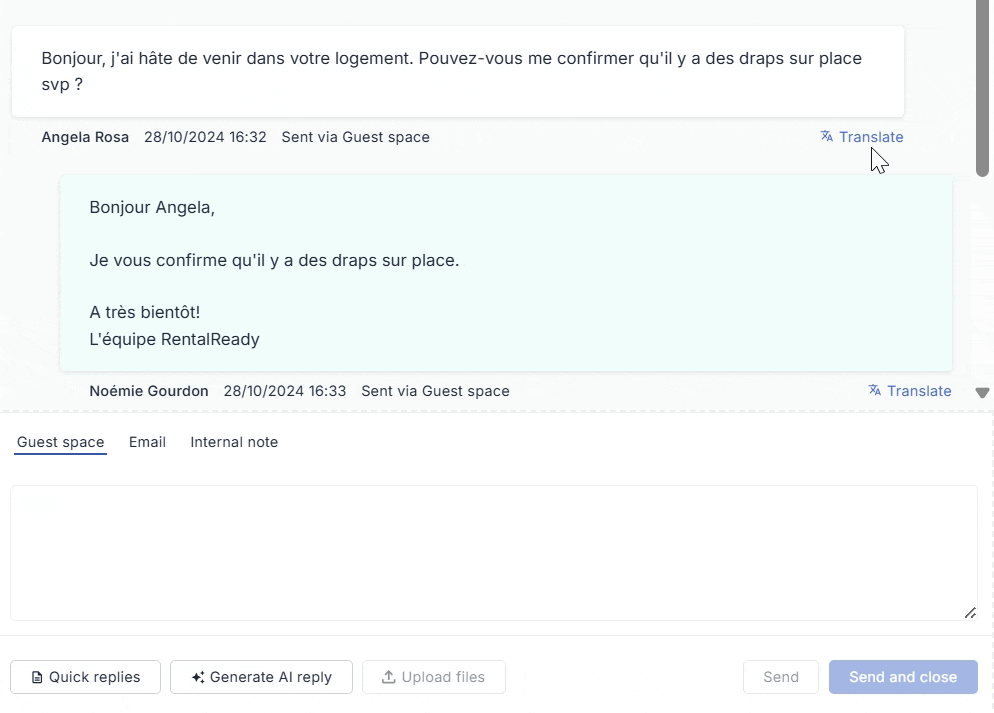Screen dimensions: 994x713
Task: Generate an AI reply
Action: click(x=261, y=677)
